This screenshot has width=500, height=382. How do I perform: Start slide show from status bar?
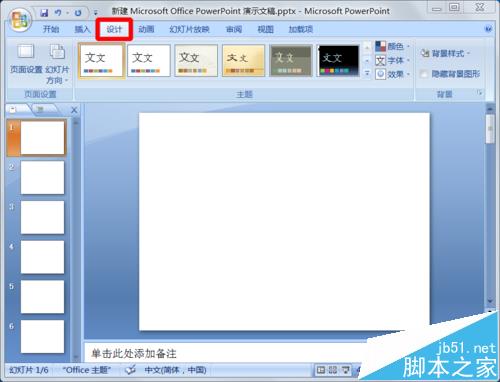click(346, 370)
